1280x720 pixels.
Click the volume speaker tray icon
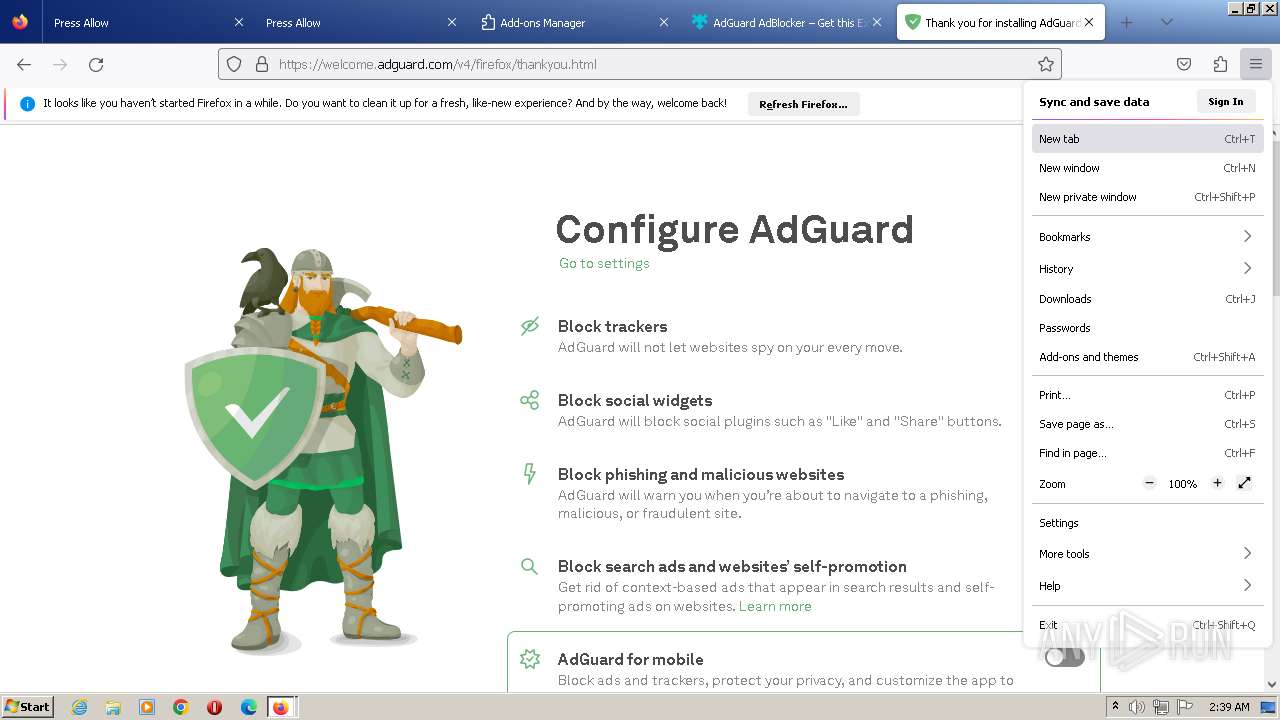[1137, 707]
